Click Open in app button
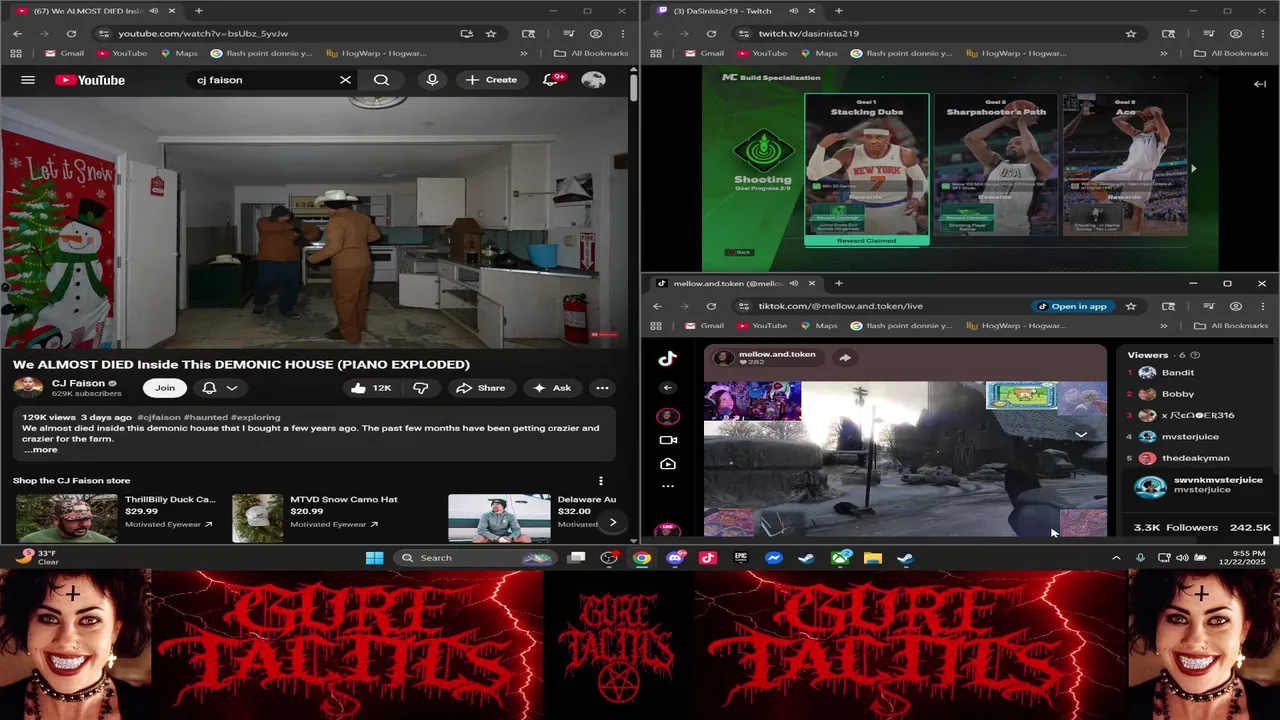 [x=1072, y=306]
